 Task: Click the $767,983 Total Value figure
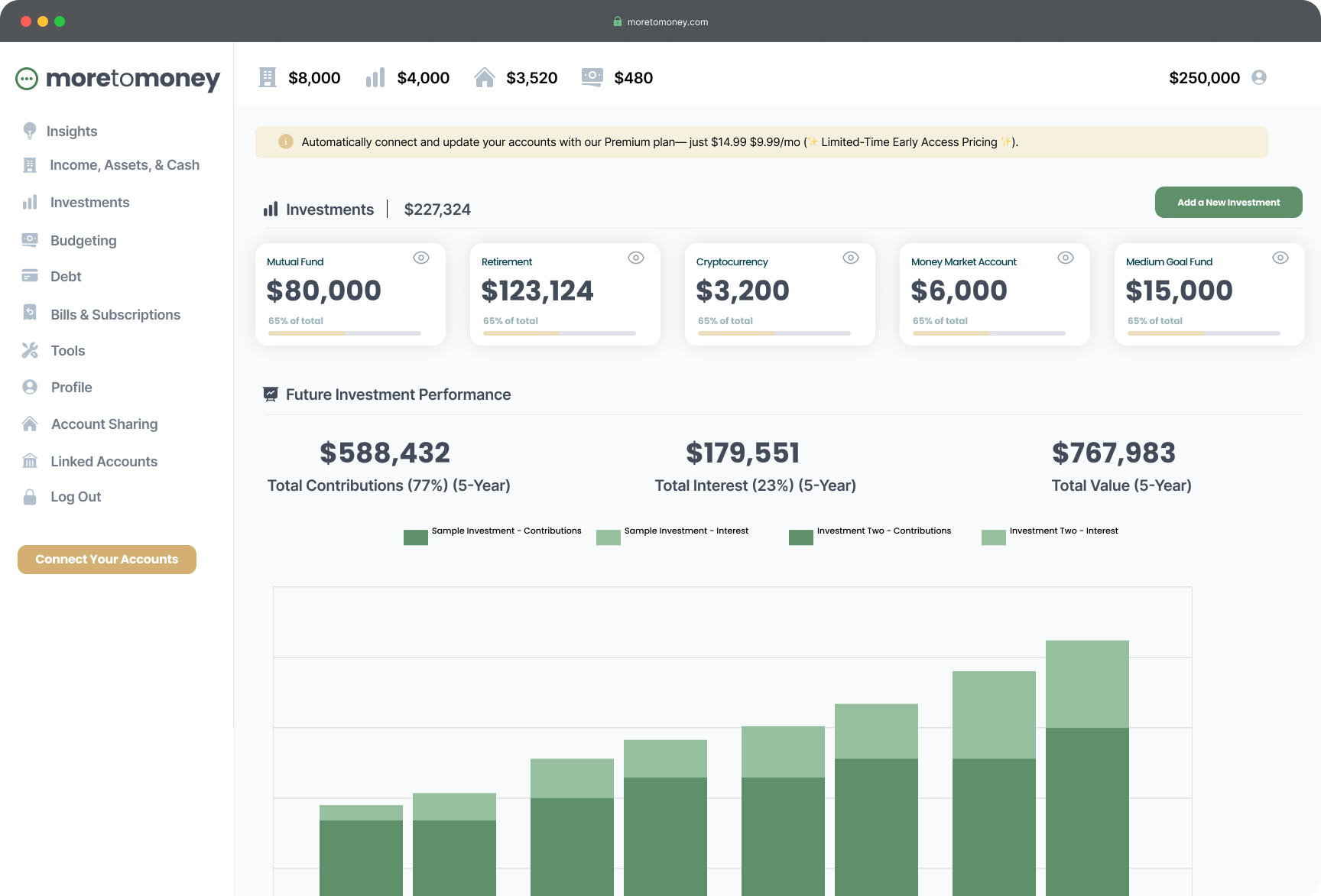point(1114,453)
